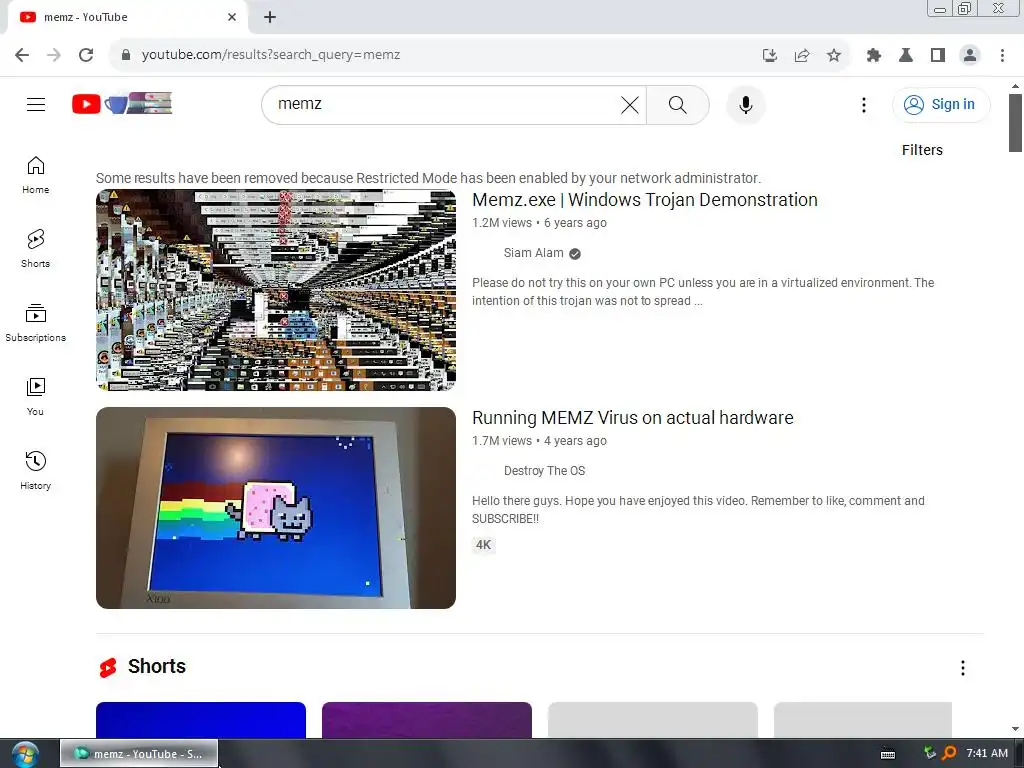This screenshot has width=1024, height=768.
Task: Clear the search box with X
Action: (630, 104)
